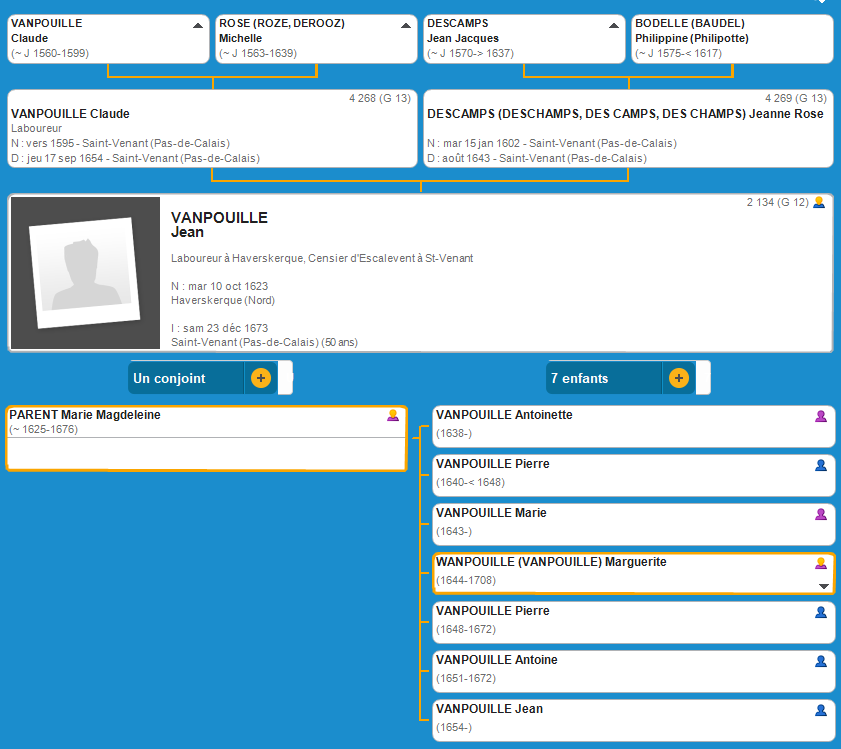This screenshot has width=841, height=749.
Task: Click the plus icon beside Un conjoint
Action: [x=261, y=378]
